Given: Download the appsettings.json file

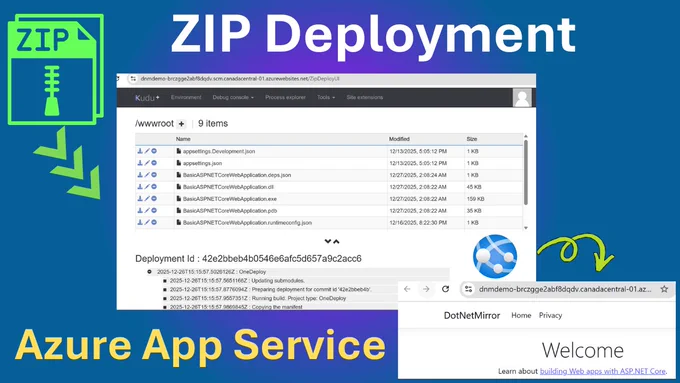Looking at the screenshot, I should point(140,163).
